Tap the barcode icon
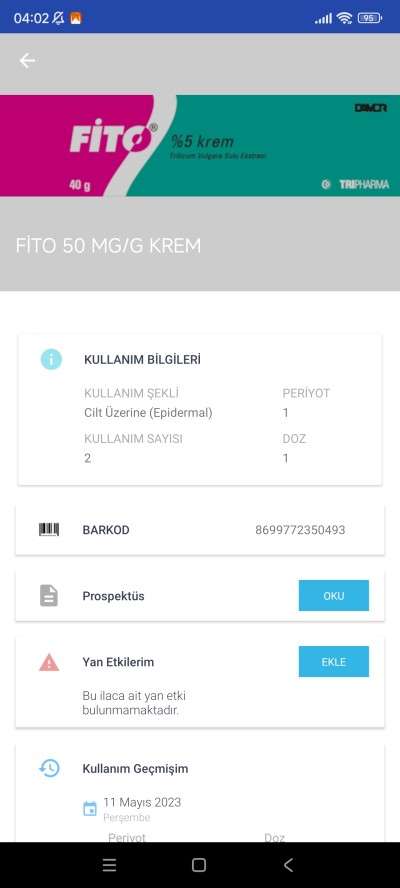400x888 pixels. click(x=49, y=530)
